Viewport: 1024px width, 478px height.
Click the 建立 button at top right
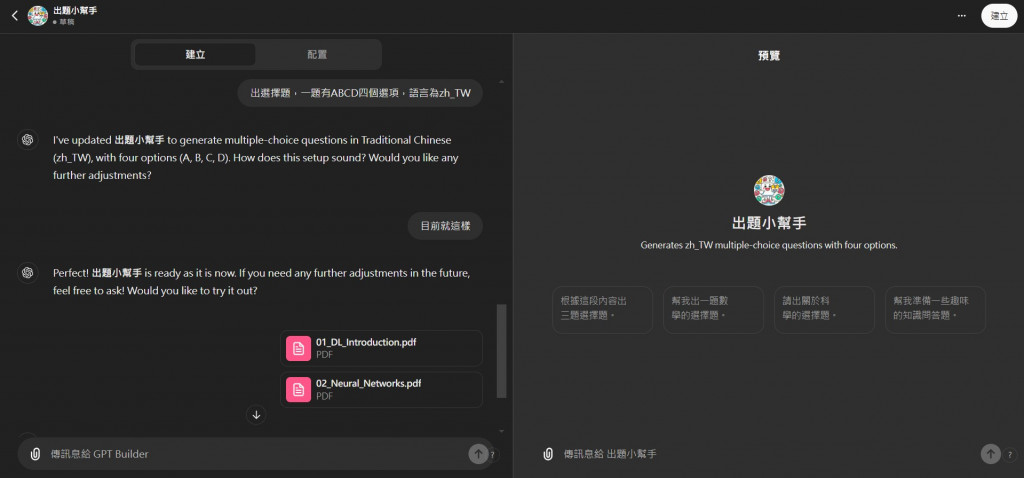pos(999,16)
